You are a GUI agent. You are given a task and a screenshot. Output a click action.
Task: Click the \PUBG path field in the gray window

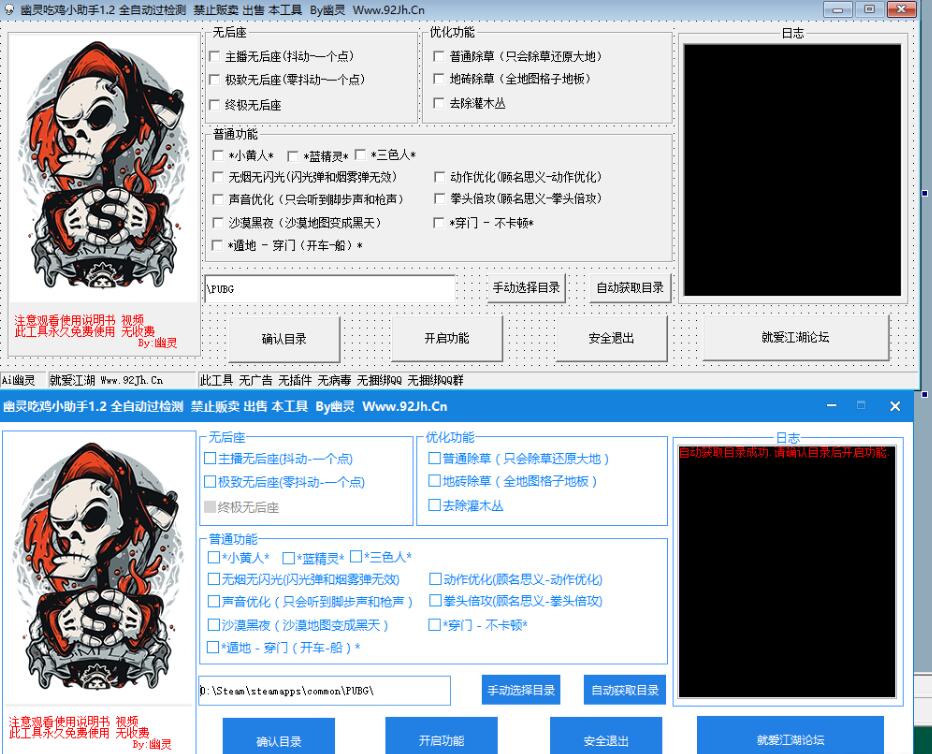pyautogui.click(x=330, y=289)
